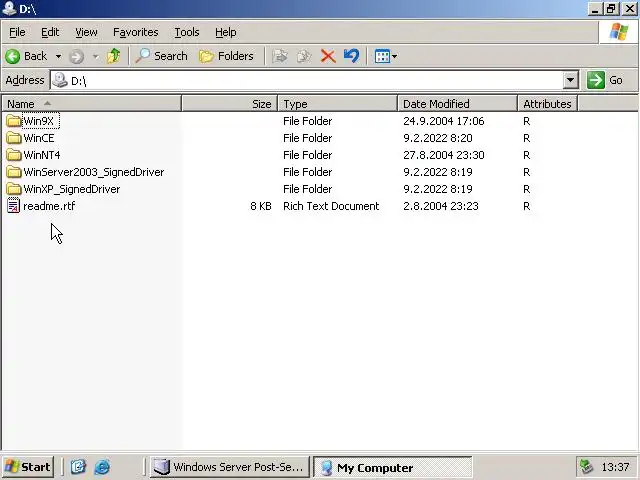This screenshot has height=480, width=640.
Task: Select the WinCE folder icon
Action: 13,138
